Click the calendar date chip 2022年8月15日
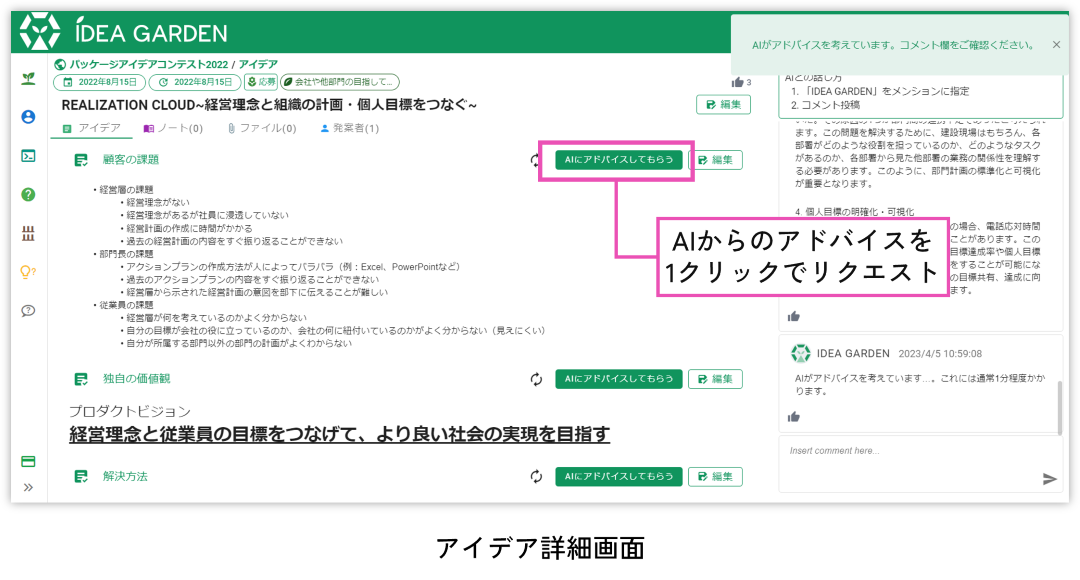 [x=100, y=82]
